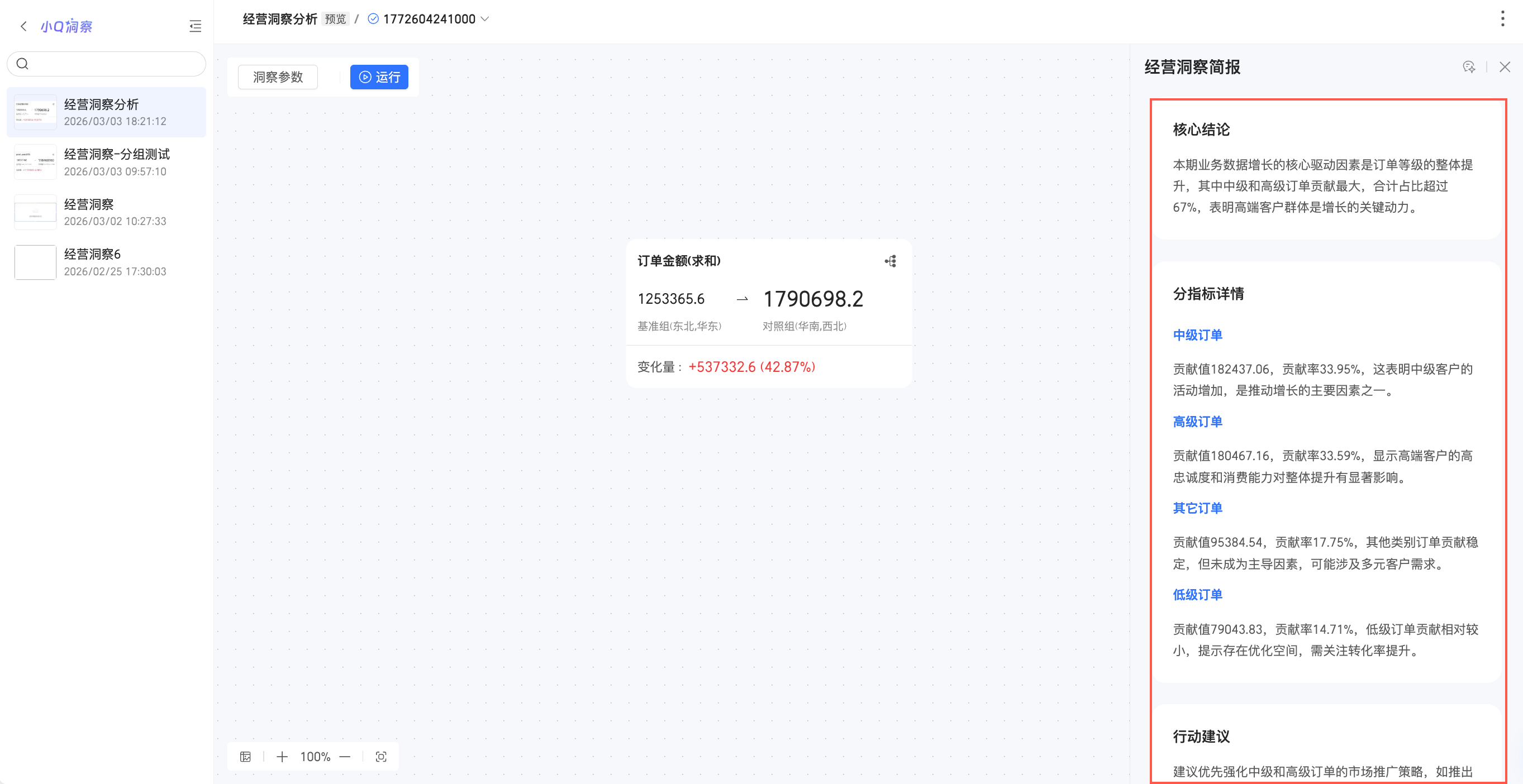Expand the 1772604241000 version dropdown
This screenshot has width=1523, height=784.
[x=486, y=19]
